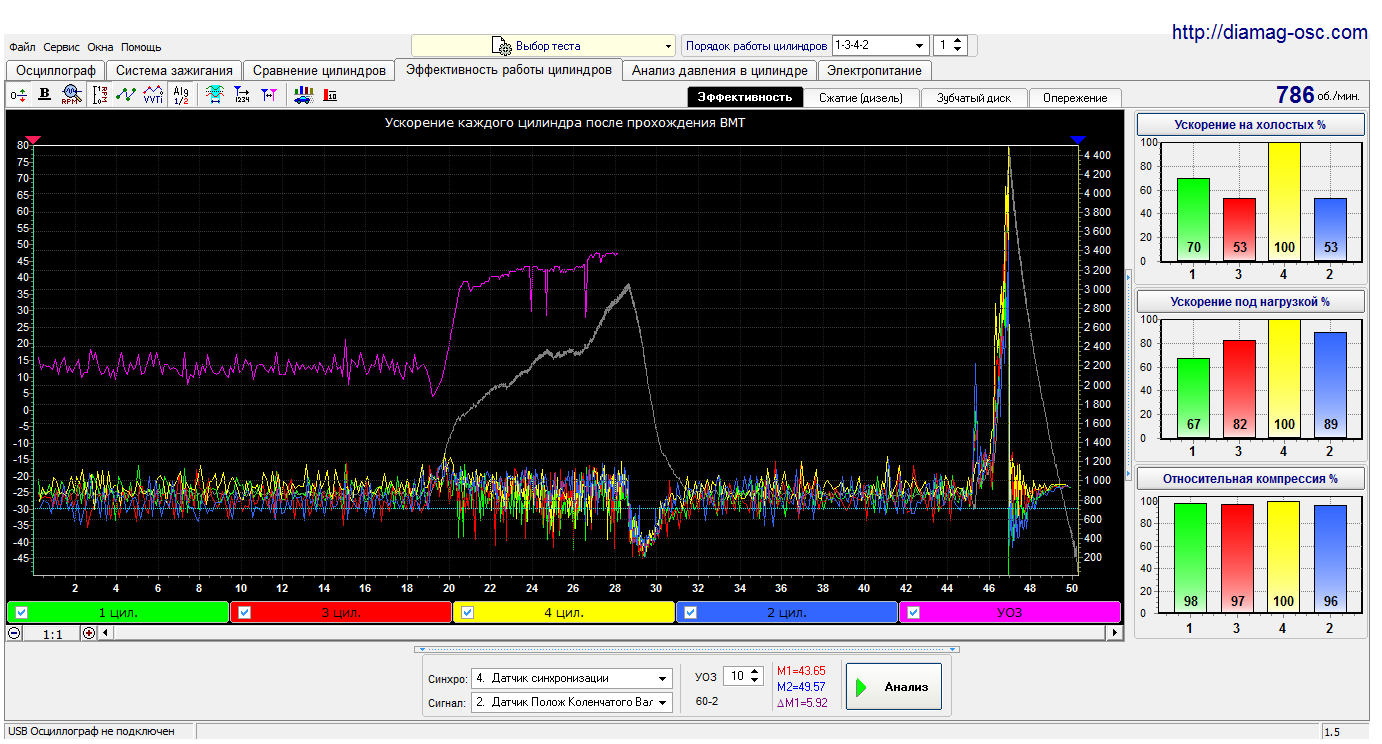Click the plus zoom-in icon below the chart
This screenshot has height=744, width=1382.
pos(89,633)
